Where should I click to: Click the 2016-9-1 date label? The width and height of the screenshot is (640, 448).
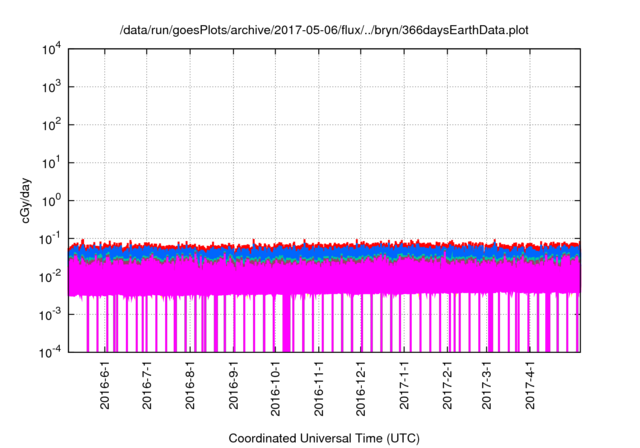tap(233, 385)
